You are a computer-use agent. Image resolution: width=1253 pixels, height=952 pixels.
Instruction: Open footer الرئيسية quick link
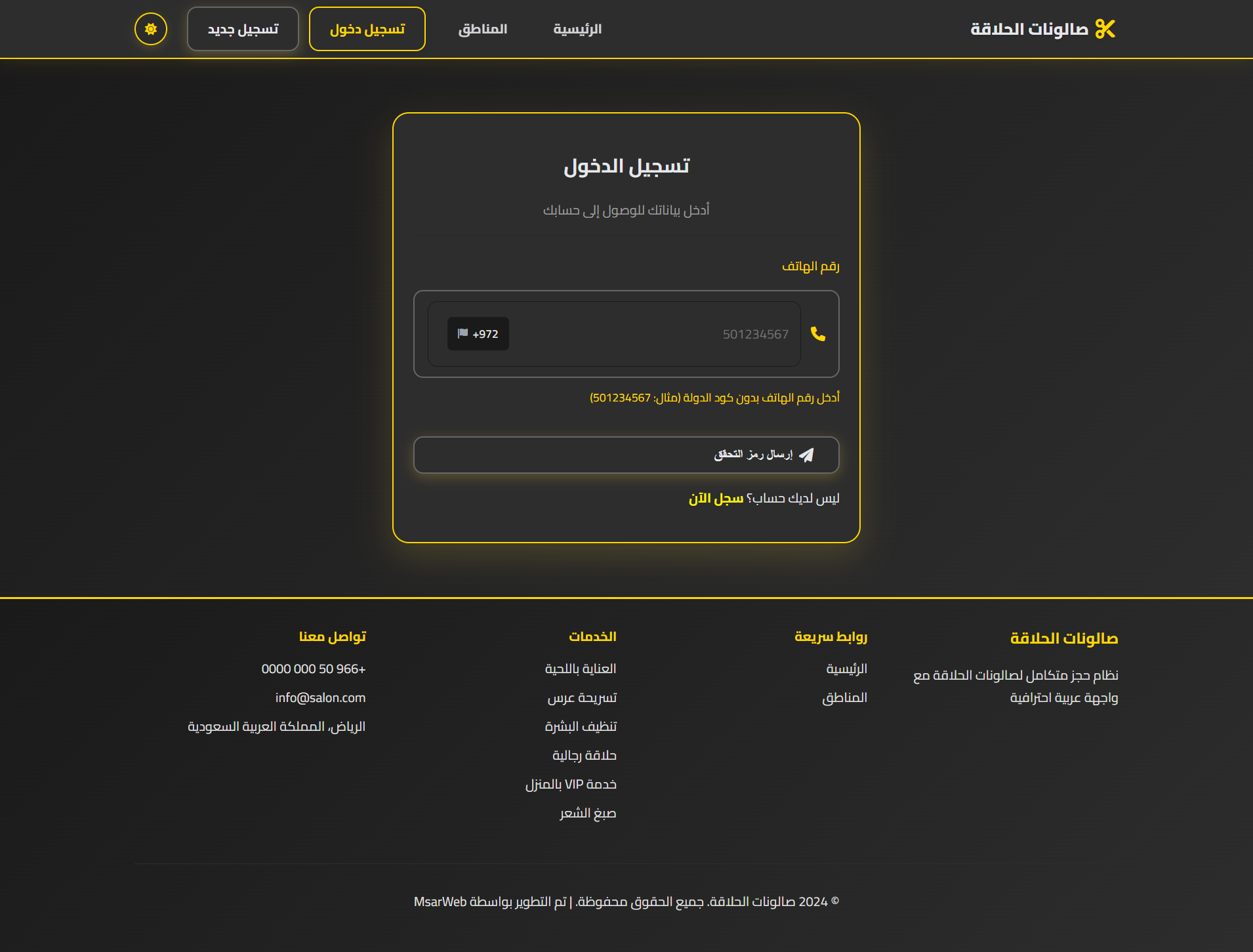[x=846, y=669]
